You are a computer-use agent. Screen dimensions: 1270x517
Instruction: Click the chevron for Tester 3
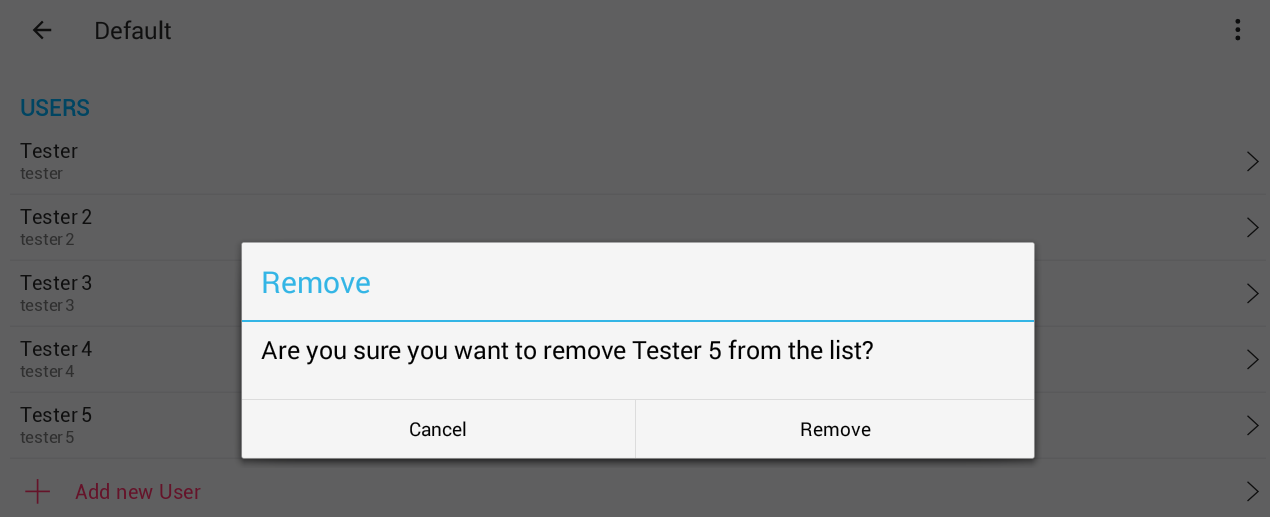tap(1252, 294)
